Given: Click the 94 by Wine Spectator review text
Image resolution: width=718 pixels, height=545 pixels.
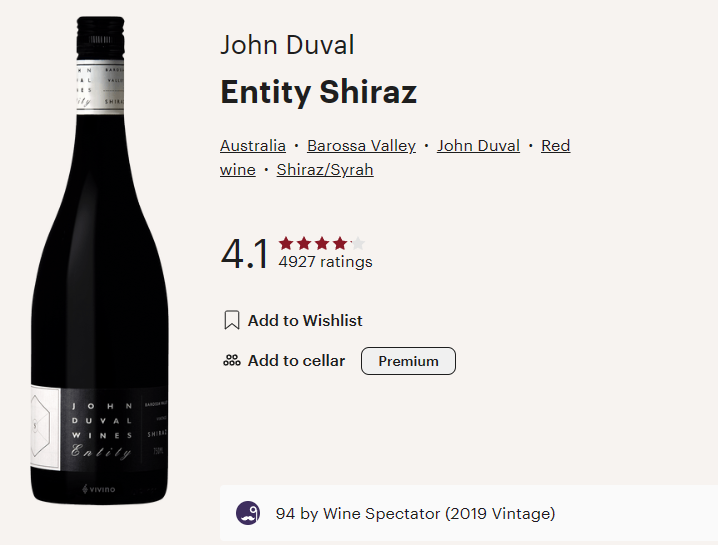Looking at the screenshot, I should 415,514.
